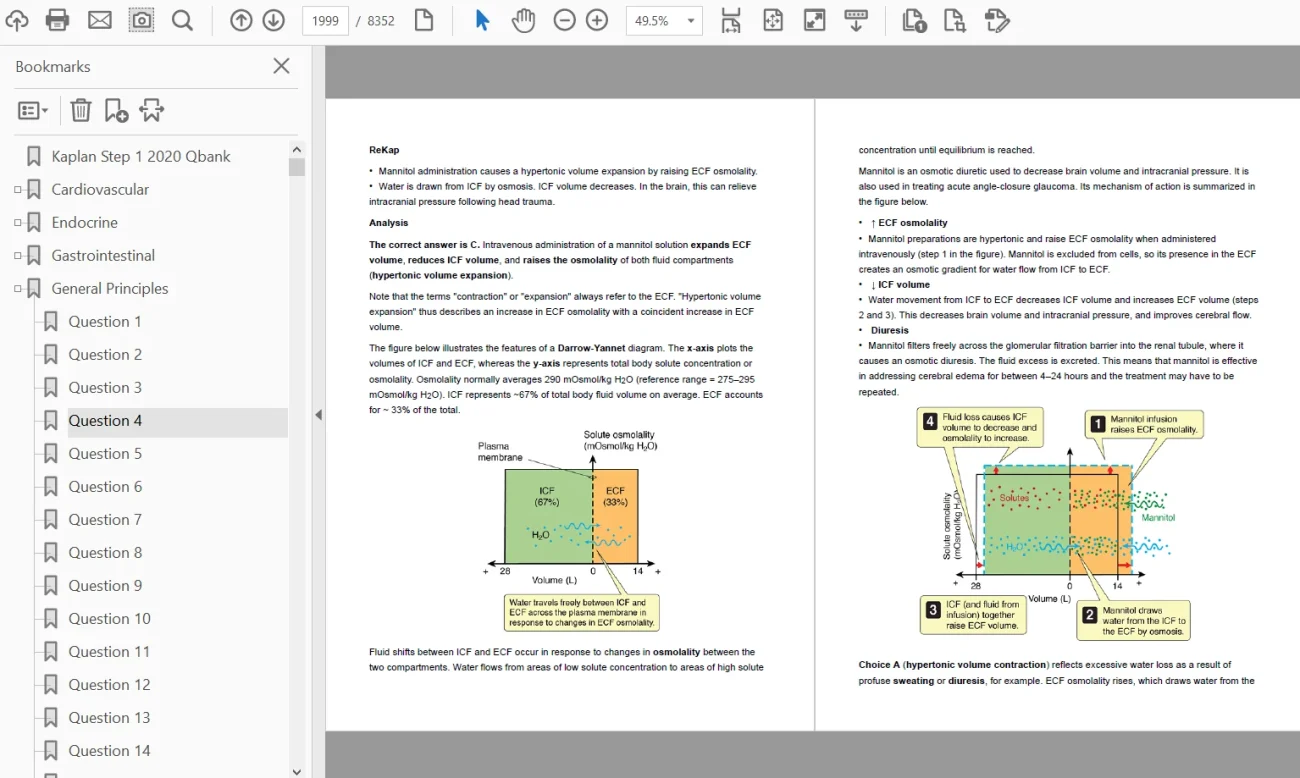Zoom out with minus button
The width and height of the screenshot is (1300, 778).
565,20
